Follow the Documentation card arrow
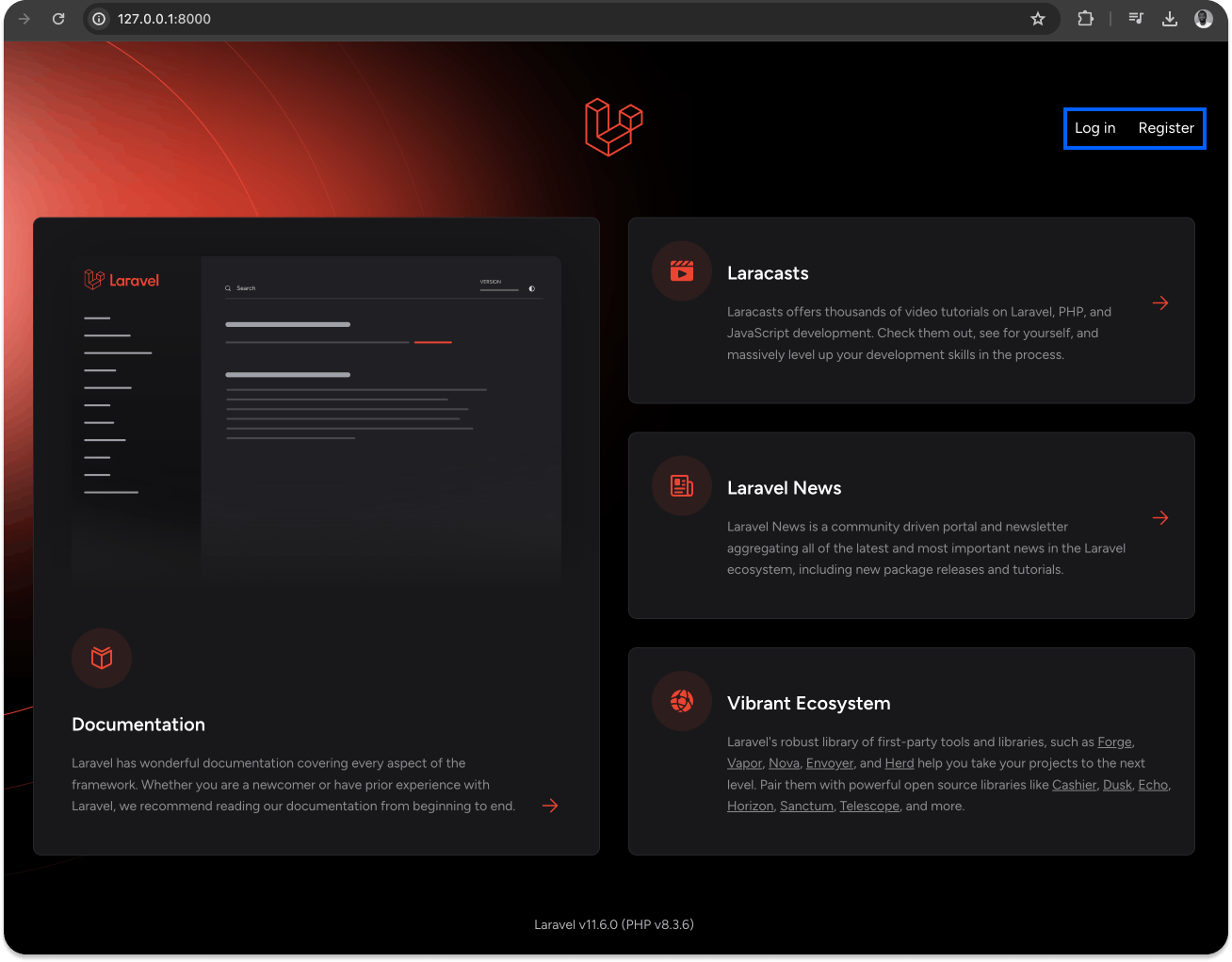 [x=550, y=806]
